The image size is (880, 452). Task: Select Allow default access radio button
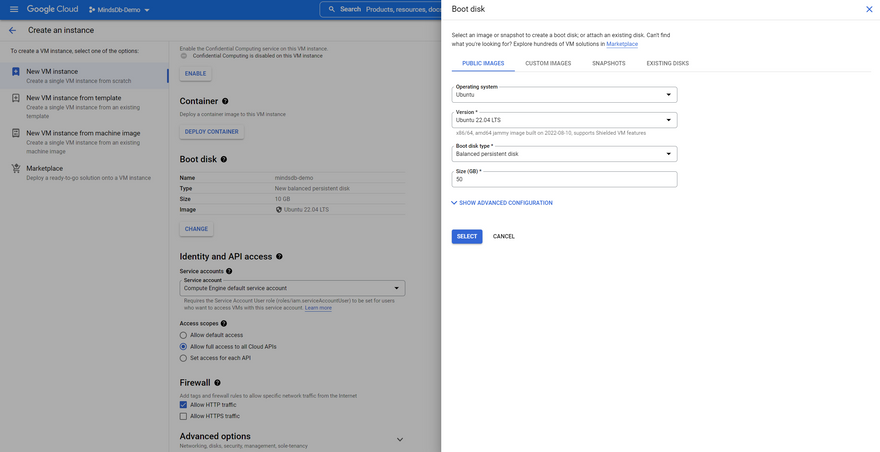pyautogui.click(x=183, y=335)
